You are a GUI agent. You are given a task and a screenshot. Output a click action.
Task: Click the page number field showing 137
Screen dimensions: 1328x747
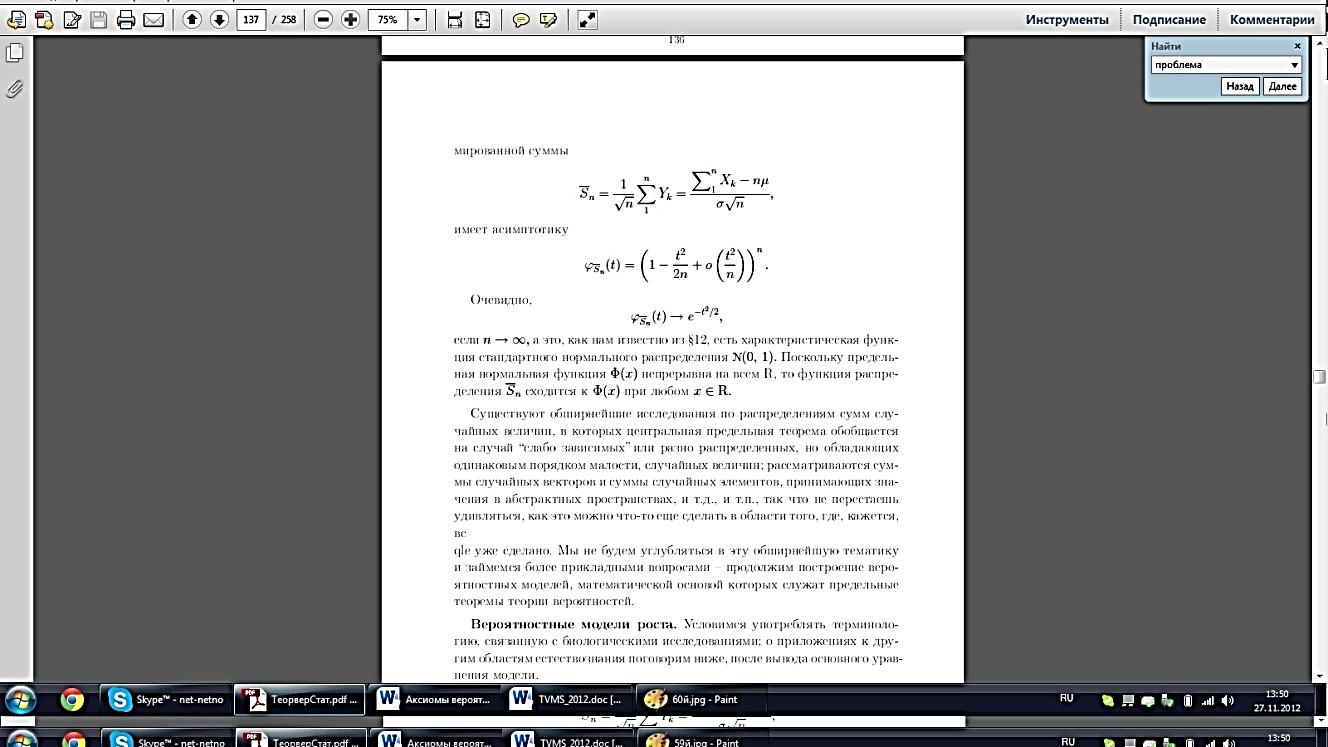coord(250,19)
